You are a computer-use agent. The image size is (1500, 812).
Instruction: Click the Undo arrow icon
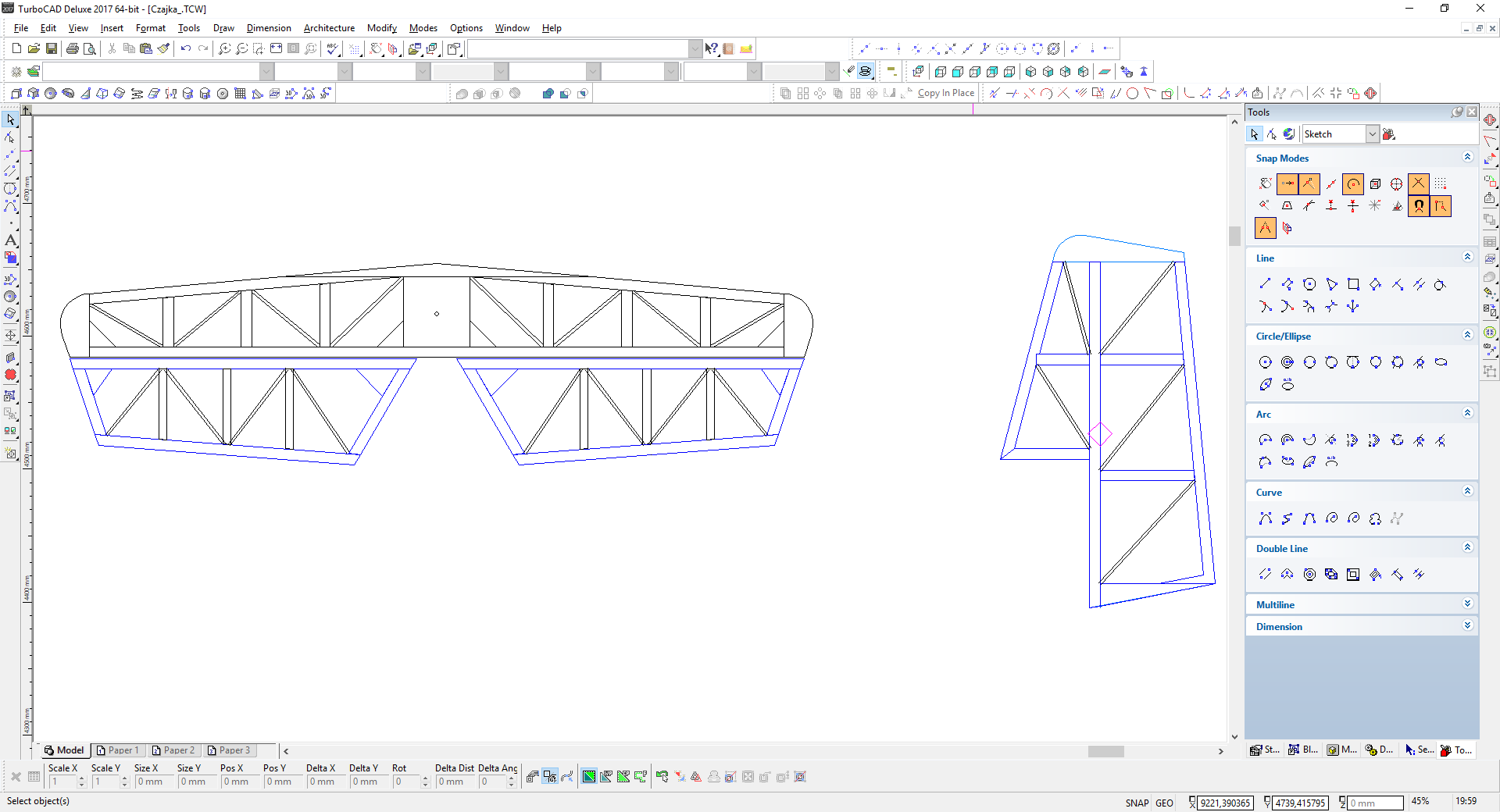(x=186, y=48)
